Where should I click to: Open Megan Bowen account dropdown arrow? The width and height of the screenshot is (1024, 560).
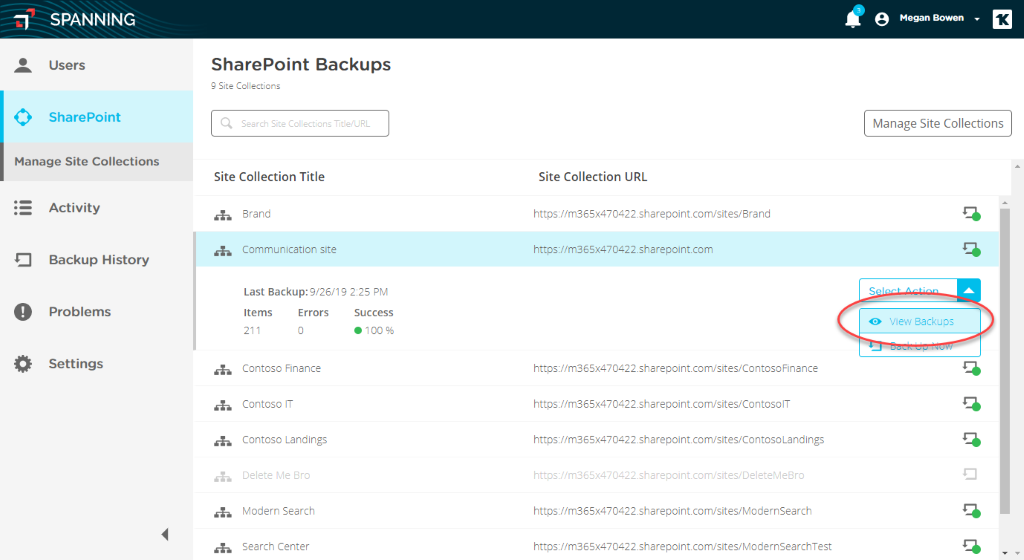coord(977,19)
